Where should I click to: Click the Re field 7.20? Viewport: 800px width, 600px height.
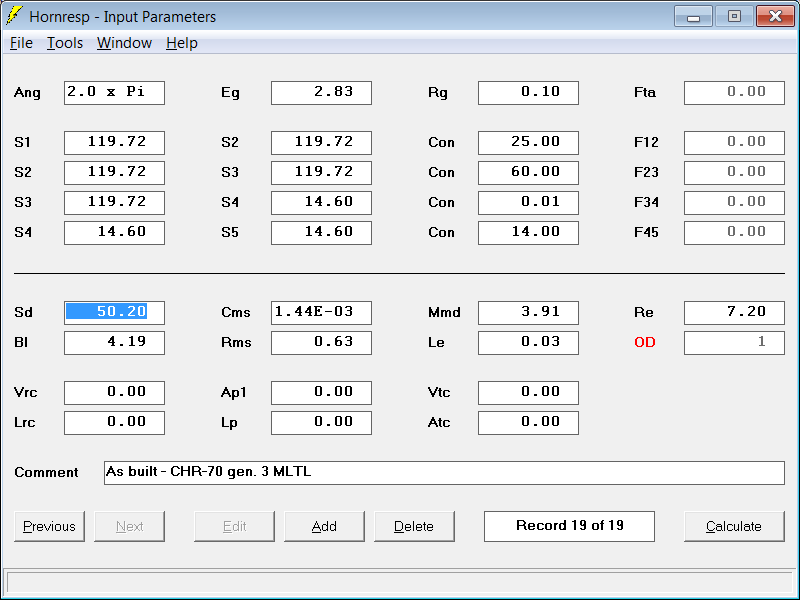(734, 313)
